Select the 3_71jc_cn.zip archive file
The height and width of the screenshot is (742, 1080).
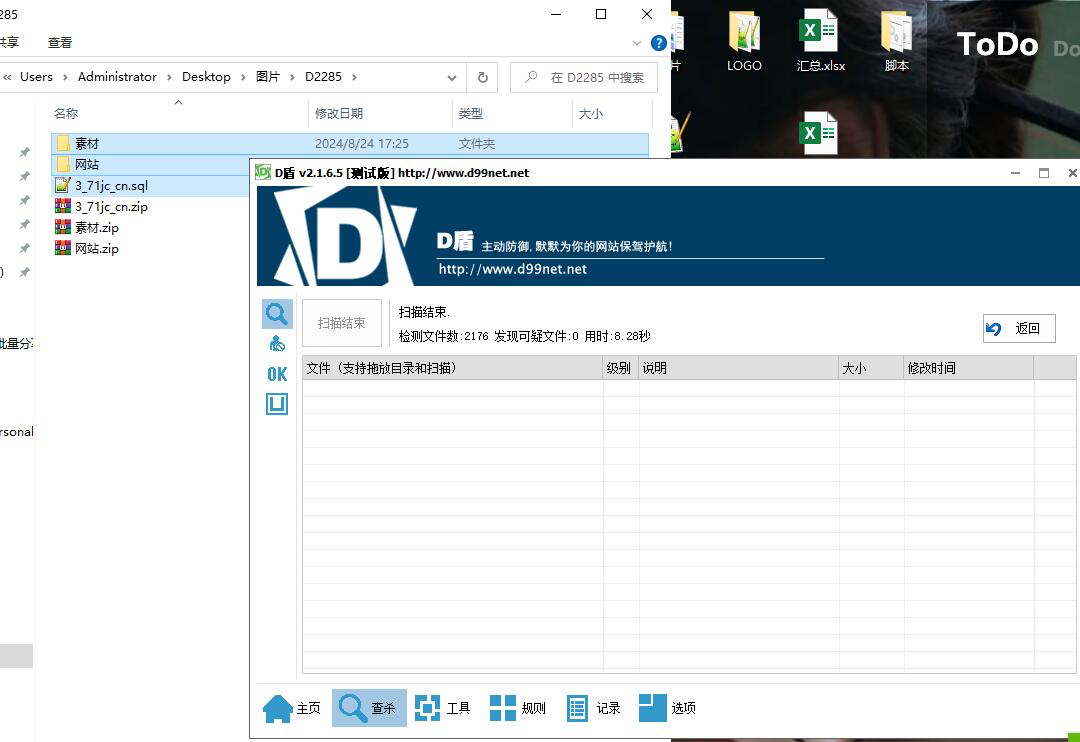(111, 207)
